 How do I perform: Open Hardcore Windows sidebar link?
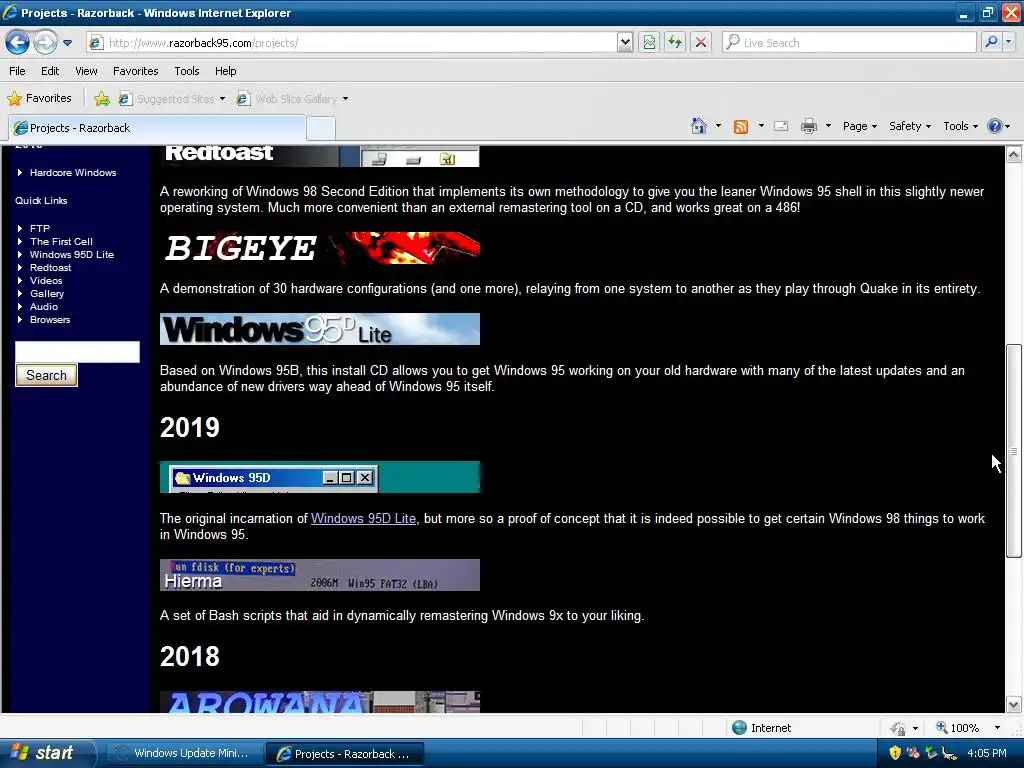[72, 172]
